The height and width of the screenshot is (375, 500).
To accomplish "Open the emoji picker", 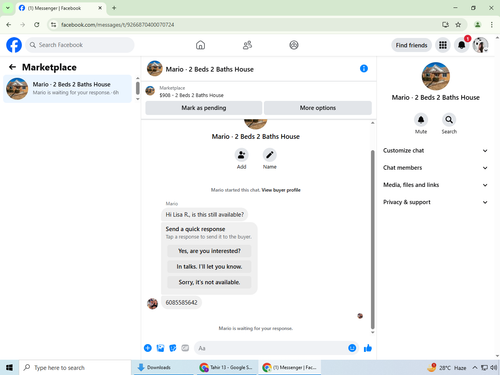I will [352, 348].
